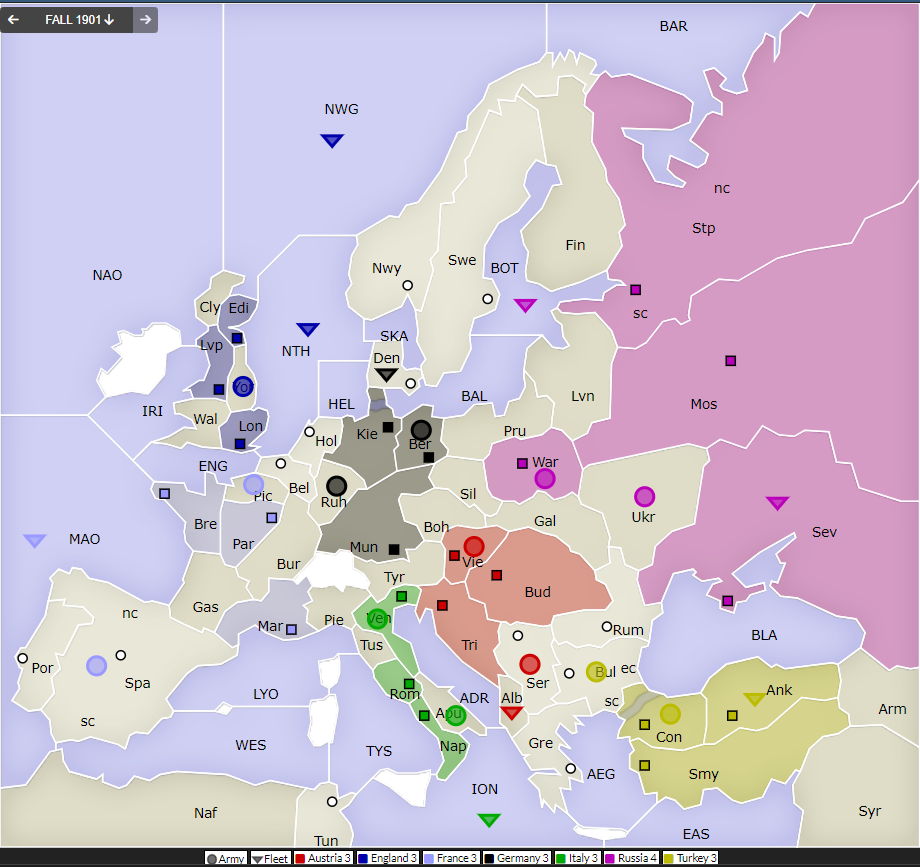The image size is (920, 867).
Task: Select the Fin territory label
Action: pos(576,245)
